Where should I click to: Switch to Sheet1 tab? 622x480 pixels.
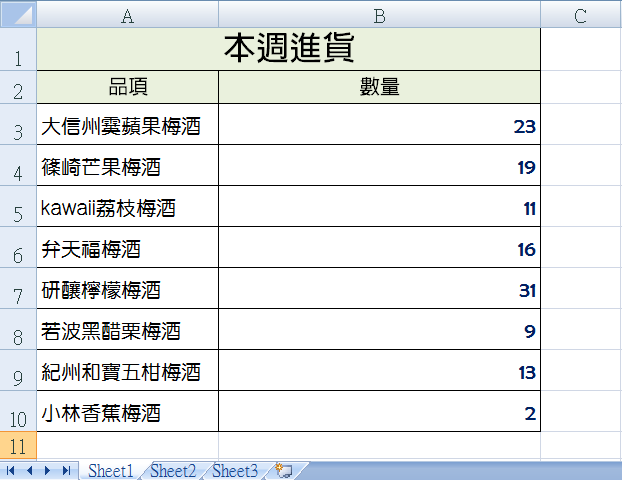[x=111, y=471]
